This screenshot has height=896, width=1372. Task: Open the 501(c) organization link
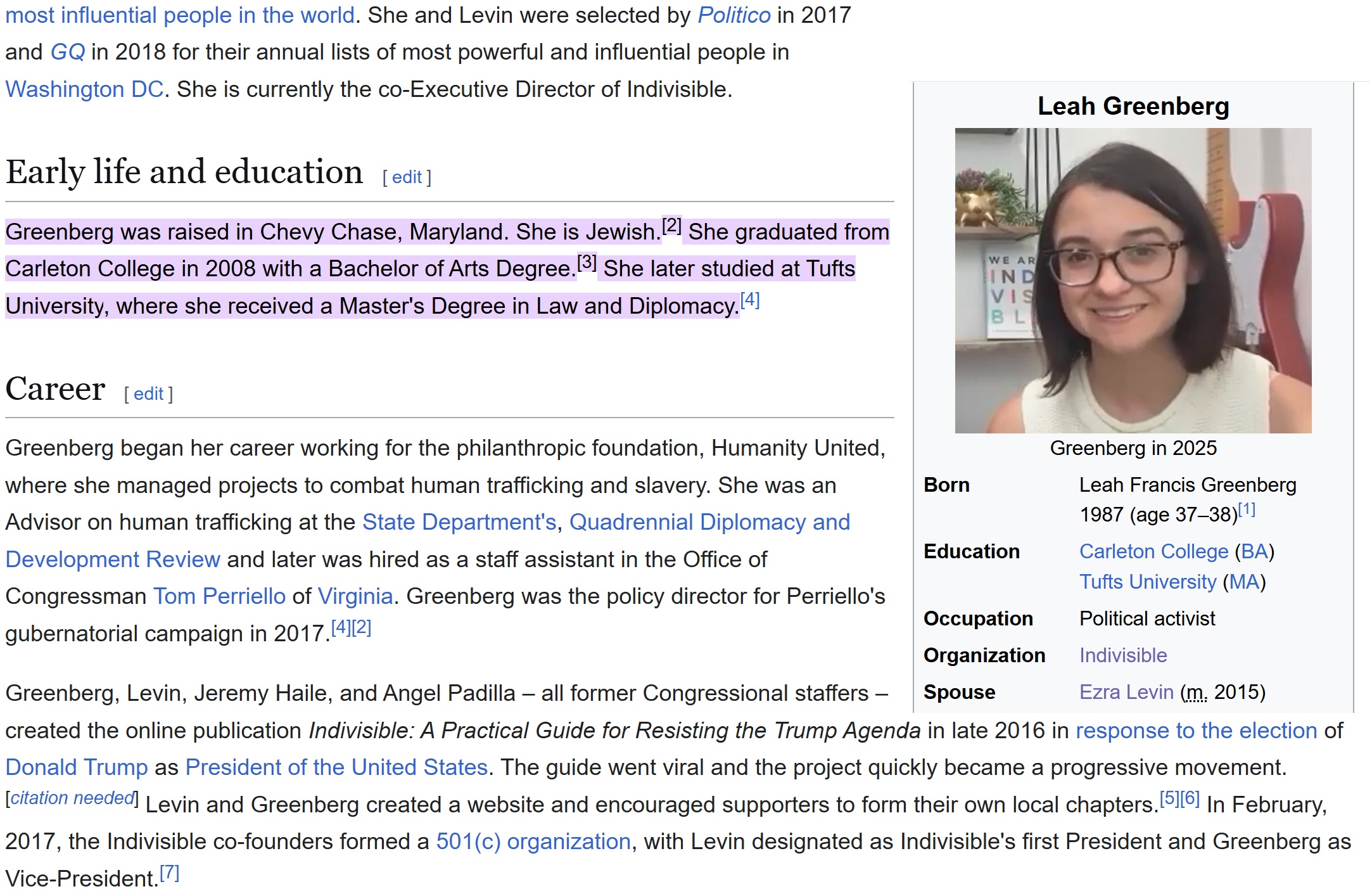tap(533, 842)
